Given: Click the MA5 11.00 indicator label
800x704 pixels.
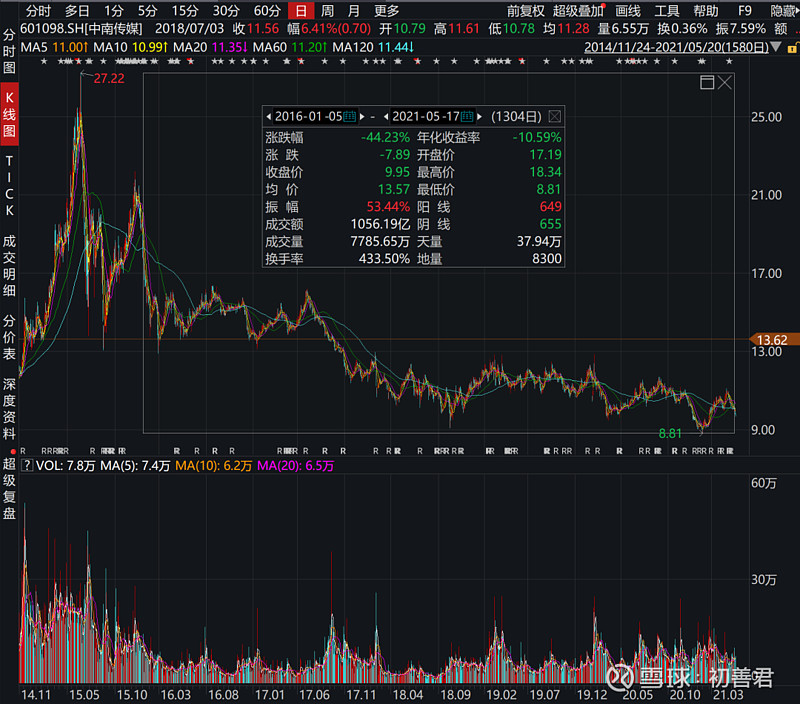Looking at the screenshot, I should point(55,47).
